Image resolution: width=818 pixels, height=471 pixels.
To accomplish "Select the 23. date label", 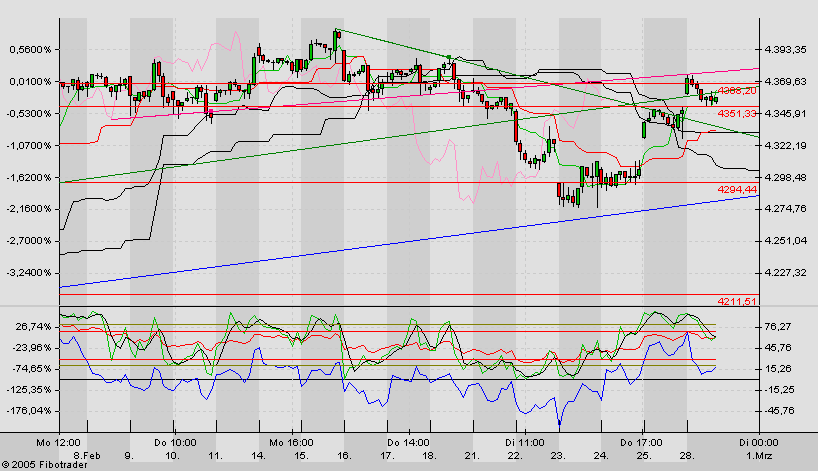I will [x=558, y=455].
